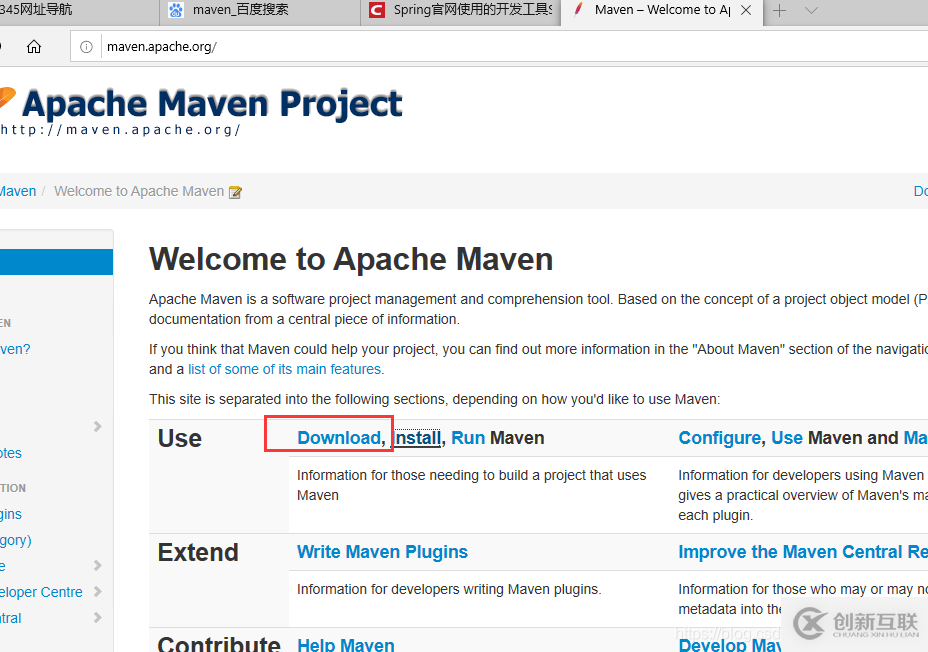Click the red C favicon on Spring tab
Screen dimensions: 928x652
376,10
